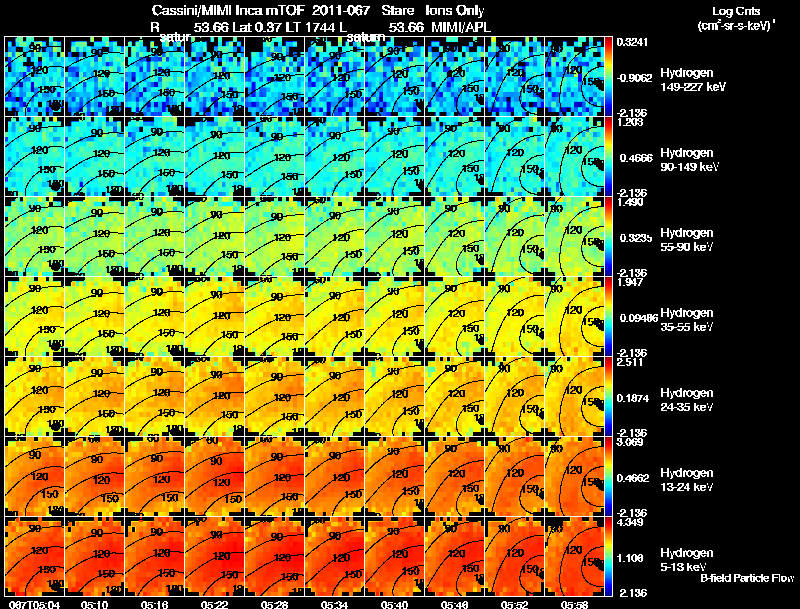Open the 55-90 keV panel at 05:52

(x=514, y=236)
